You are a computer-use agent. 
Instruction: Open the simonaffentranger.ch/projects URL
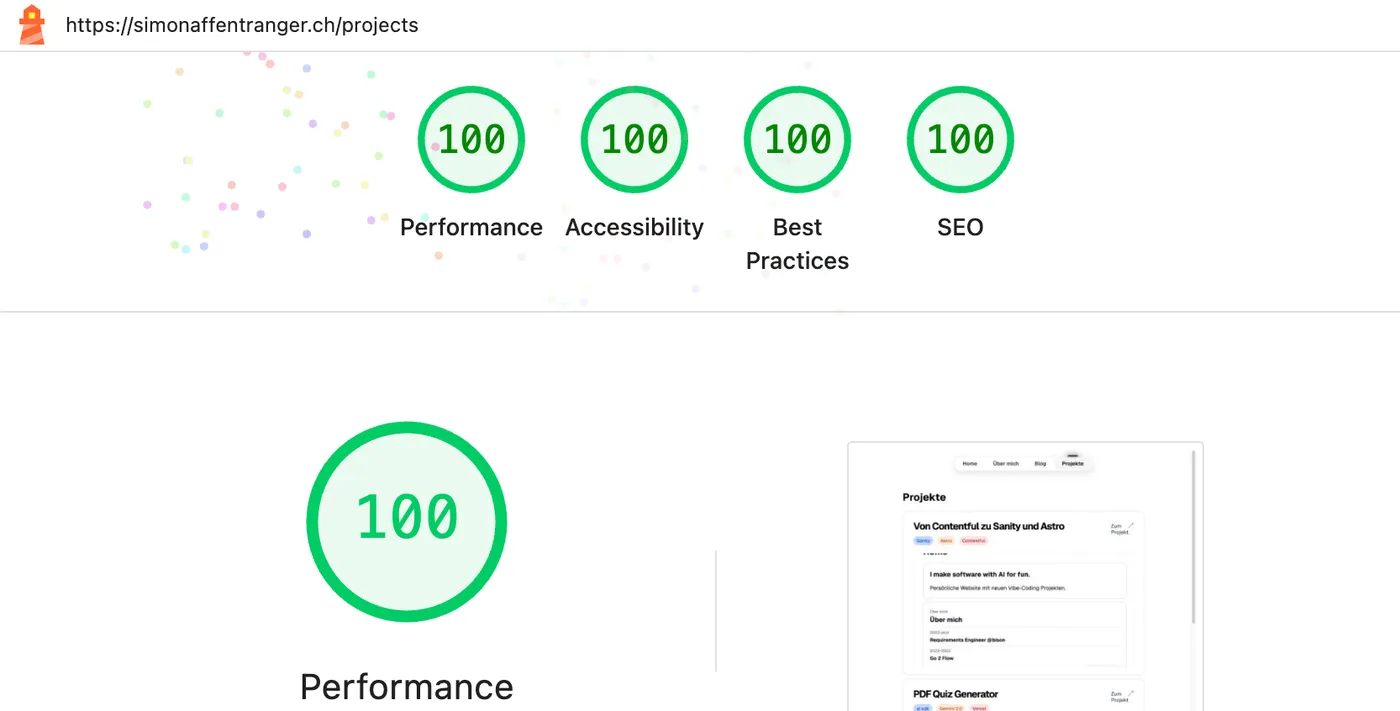241,25
